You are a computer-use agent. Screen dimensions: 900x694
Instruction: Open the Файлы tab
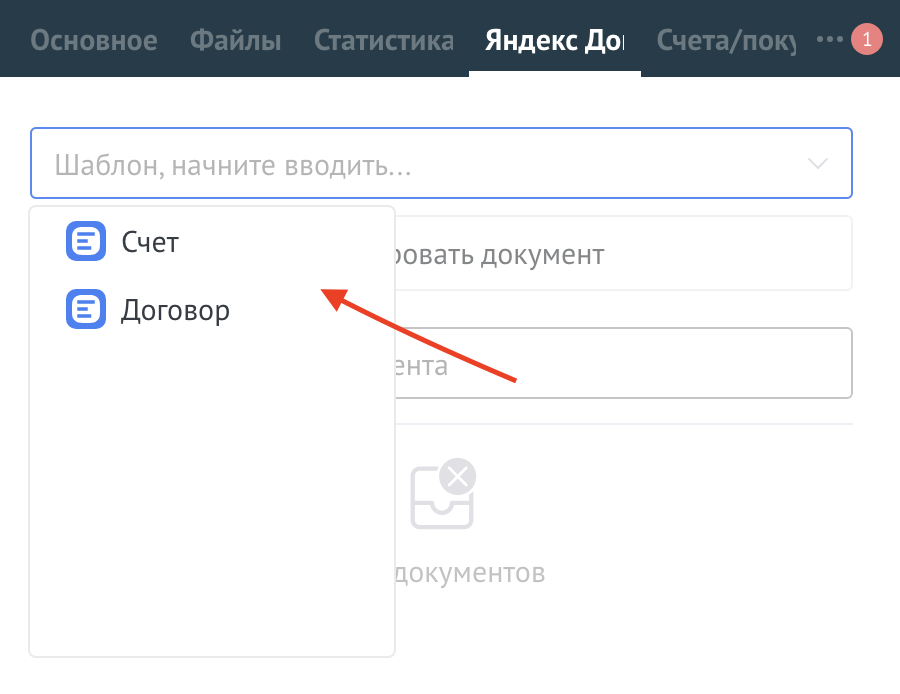pos(235,41)
